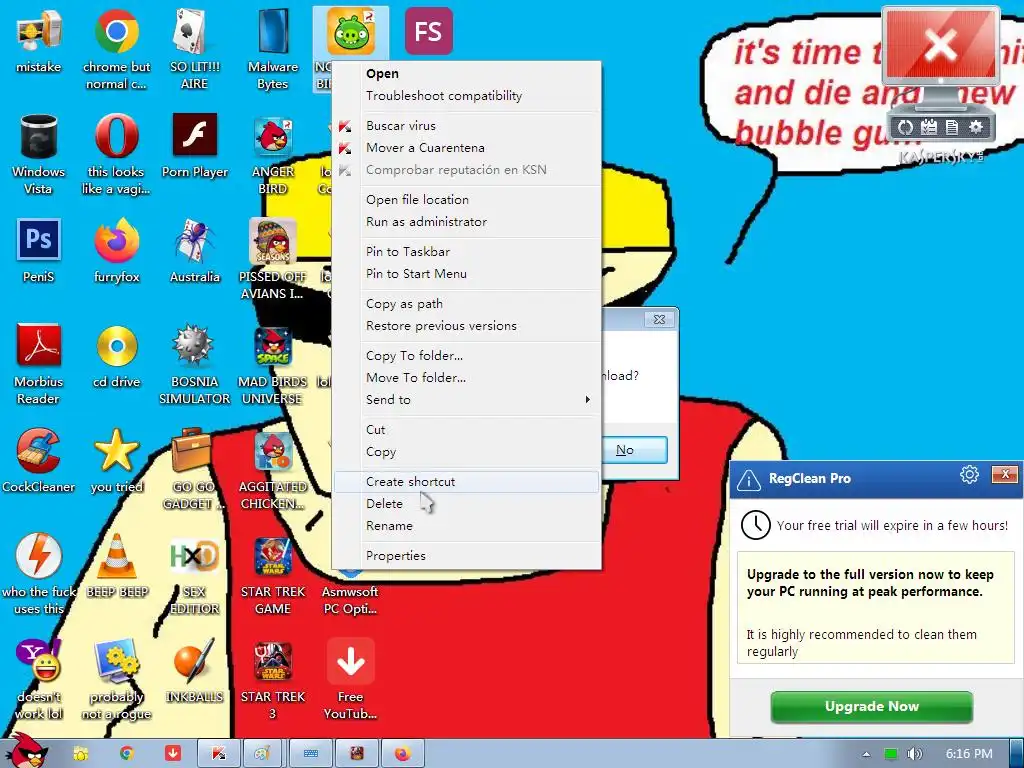Open Chrome from taskbar
Viewport: 1024px width, 768px height.
click(127, 754)
